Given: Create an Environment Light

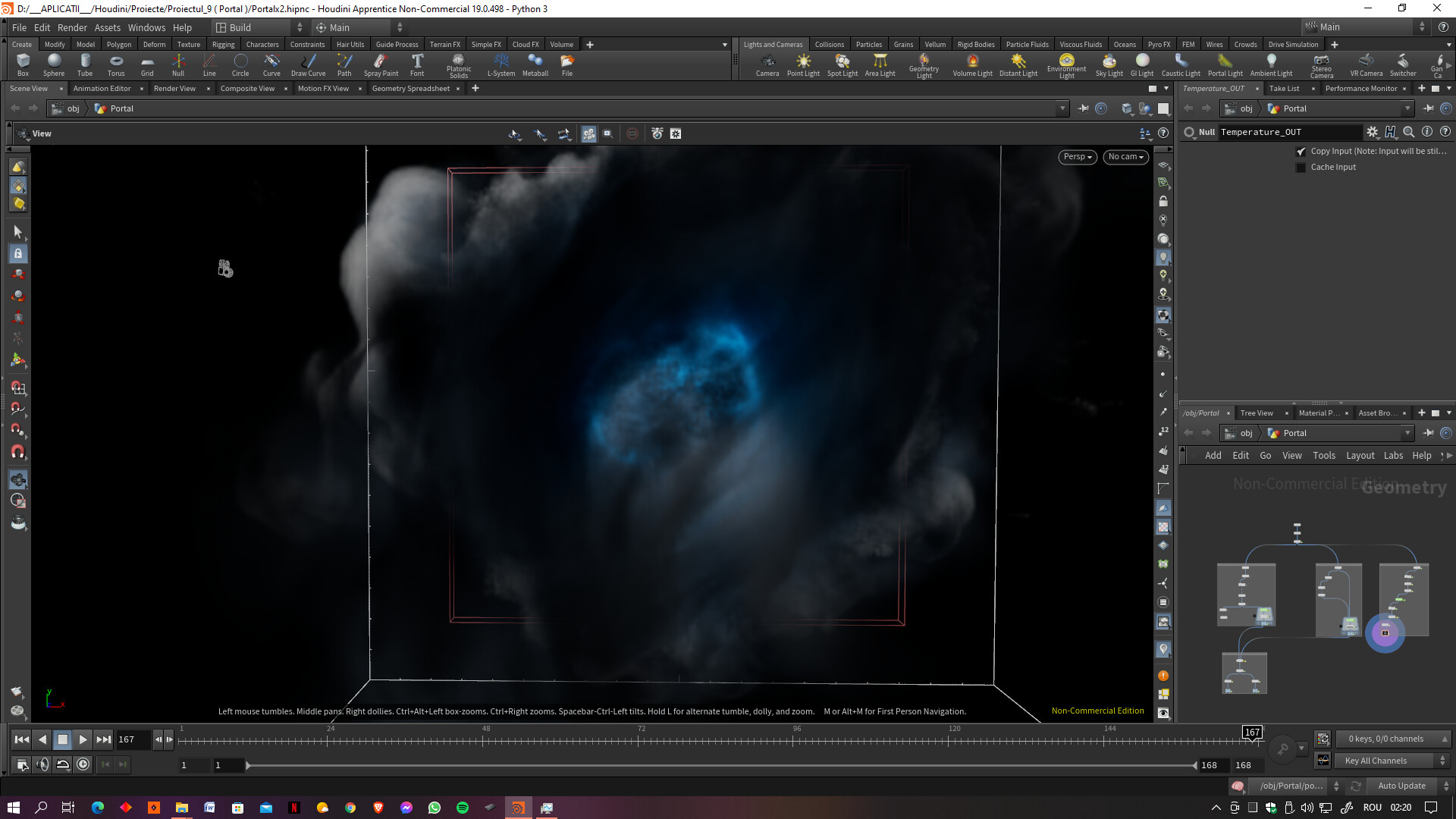Looking at the screenshot, I should tap(1066, 64).
